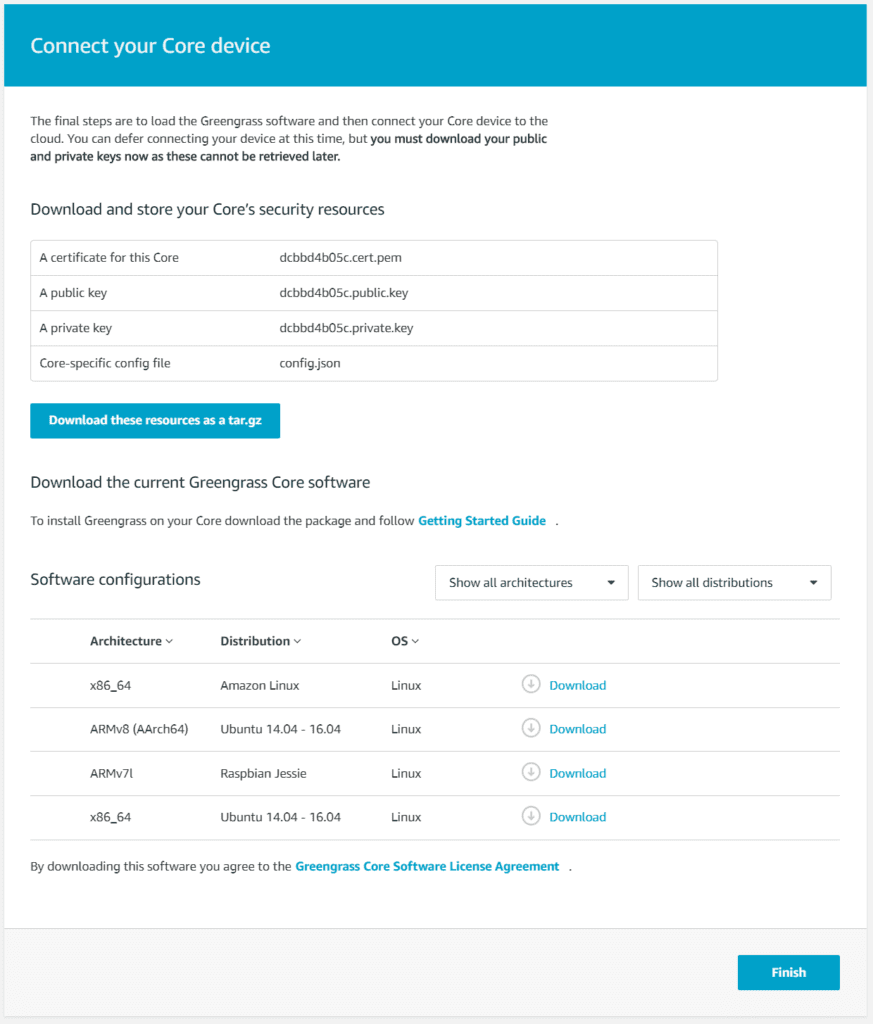Click the Finish button
This screenshot has height=1024, width=873.
click(x=788, y=972)
